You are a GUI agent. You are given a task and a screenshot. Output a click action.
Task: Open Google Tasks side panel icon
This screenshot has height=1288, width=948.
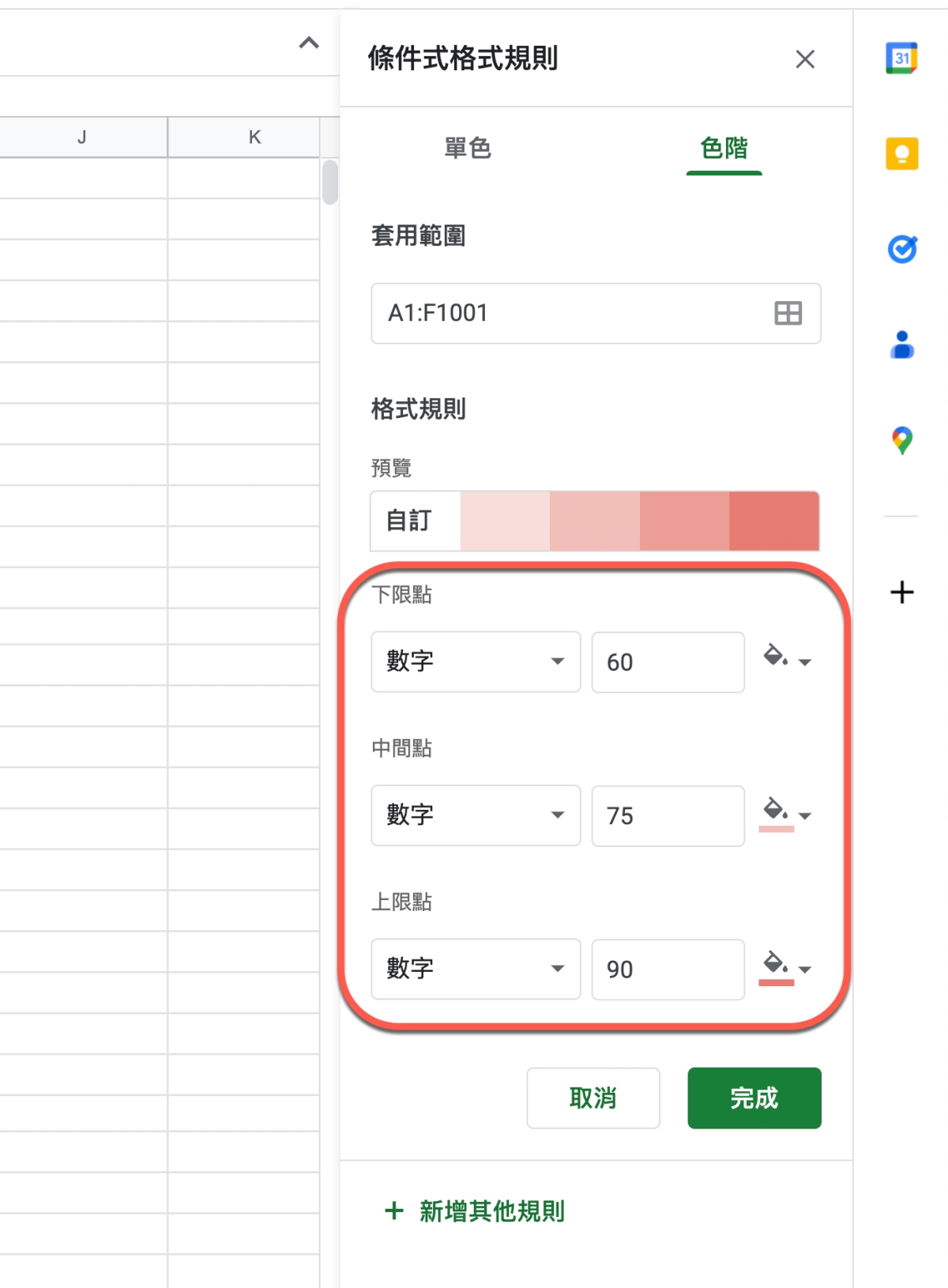tap(901, 249)
